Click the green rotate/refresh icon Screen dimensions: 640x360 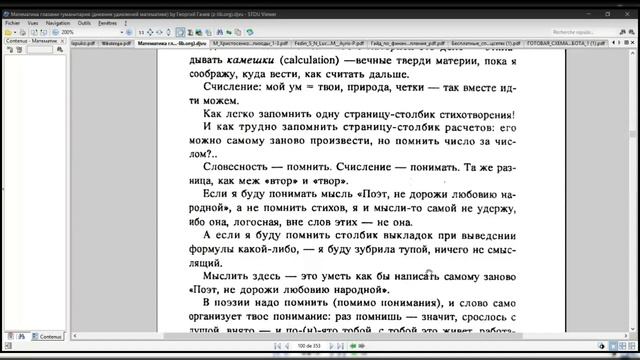249,32
